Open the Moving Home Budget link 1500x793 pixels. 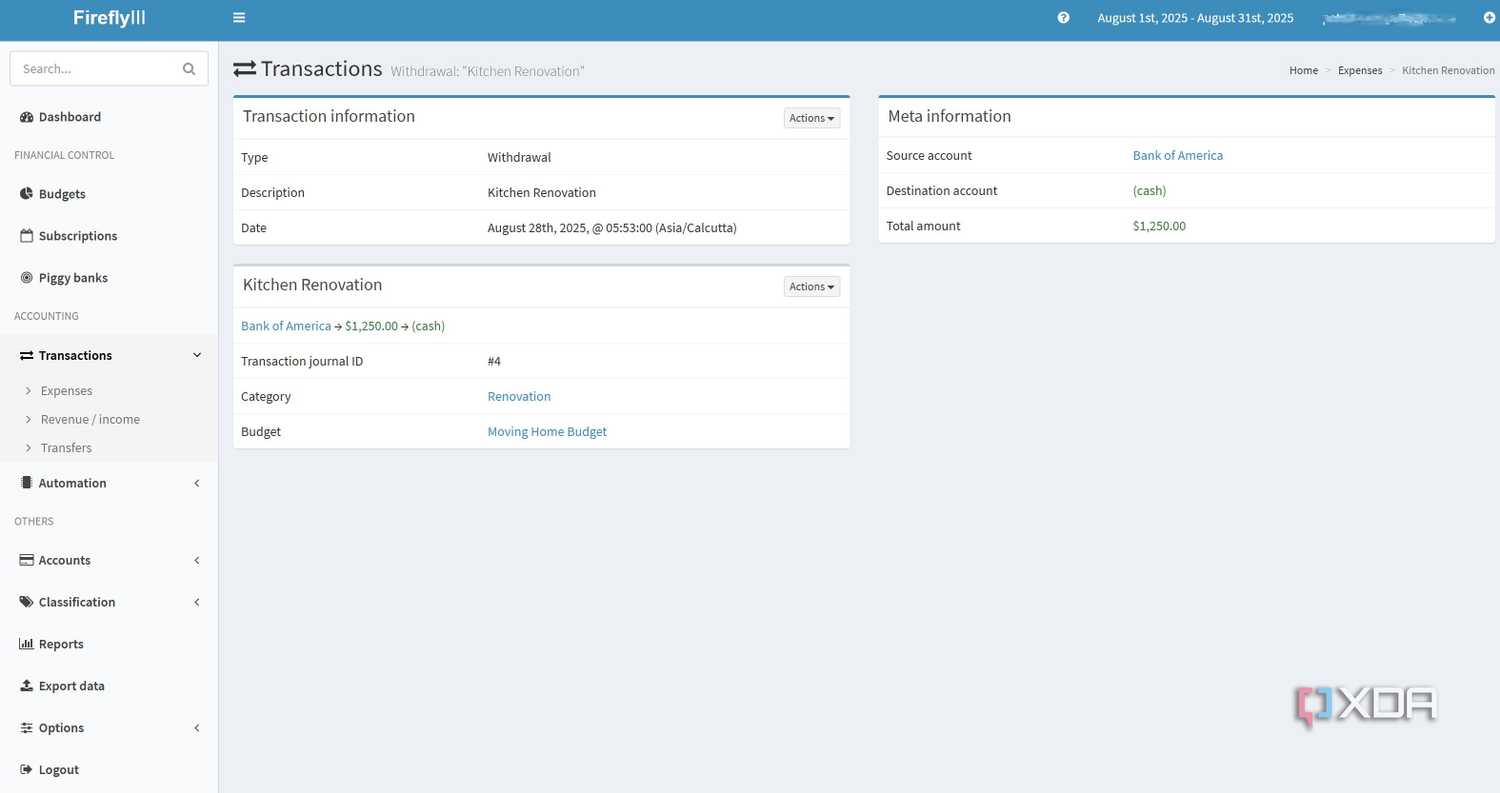tap(547, 432)
